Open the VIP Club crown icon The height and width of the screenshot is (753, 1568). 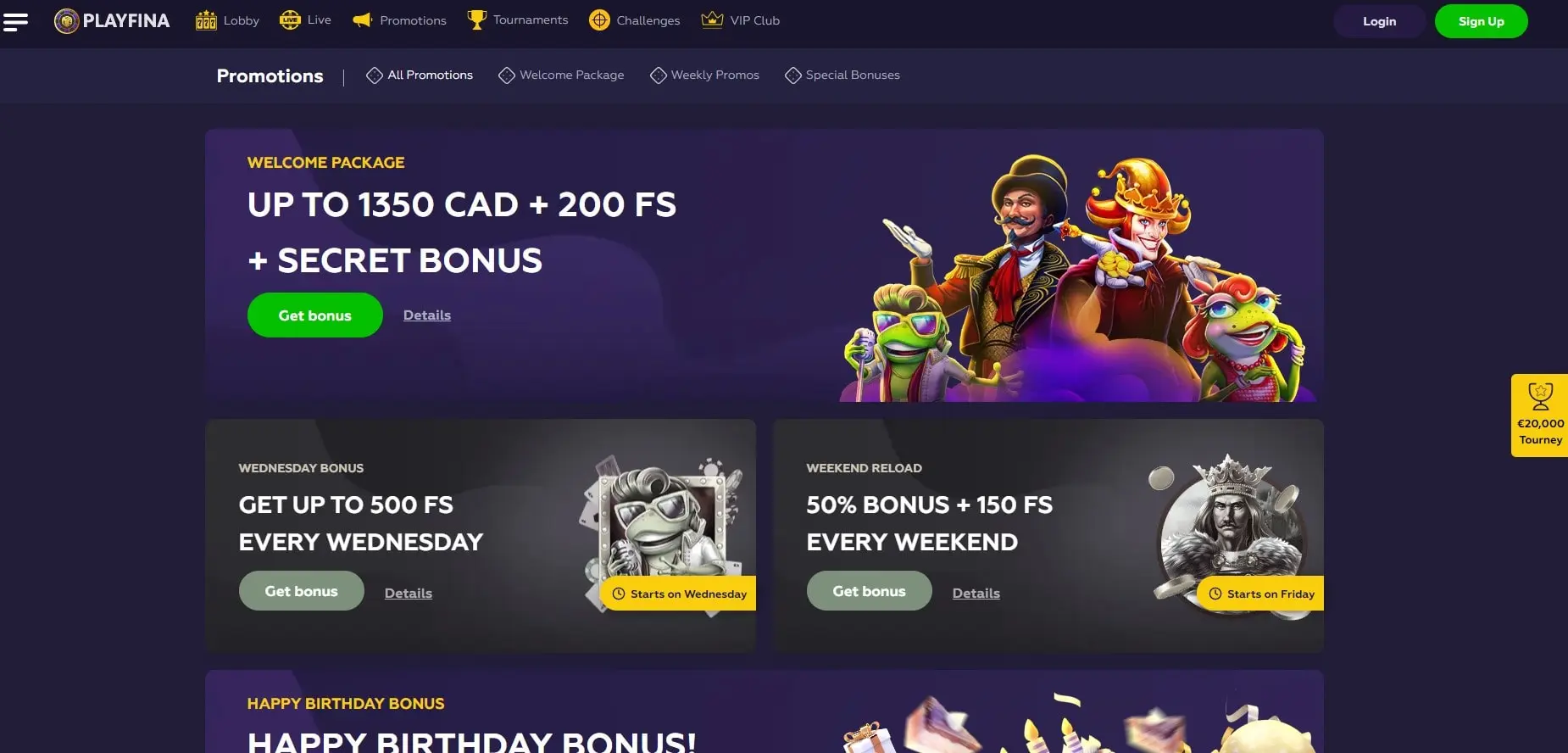(x=712, y=20)
